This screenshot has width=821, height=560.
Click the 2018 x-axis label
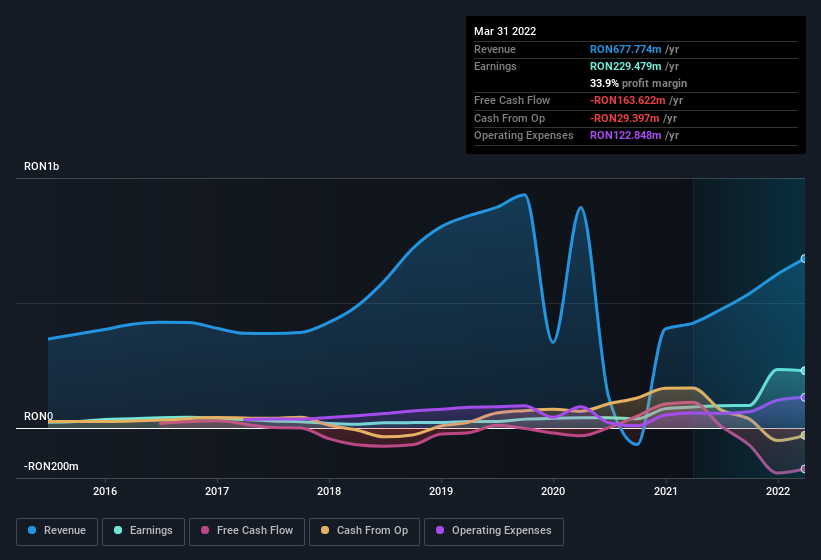click(x=329, y=491)
